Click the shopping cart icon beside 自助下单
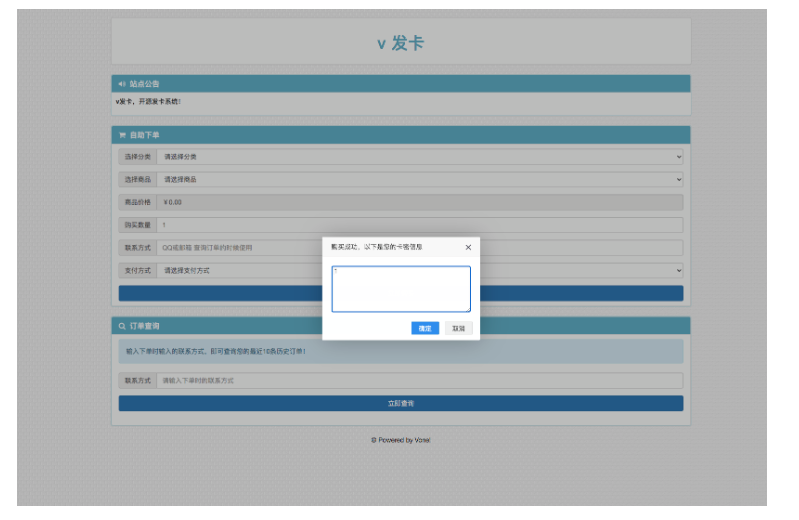The height and width of the screenshot is (520, 799). [122, 135]
